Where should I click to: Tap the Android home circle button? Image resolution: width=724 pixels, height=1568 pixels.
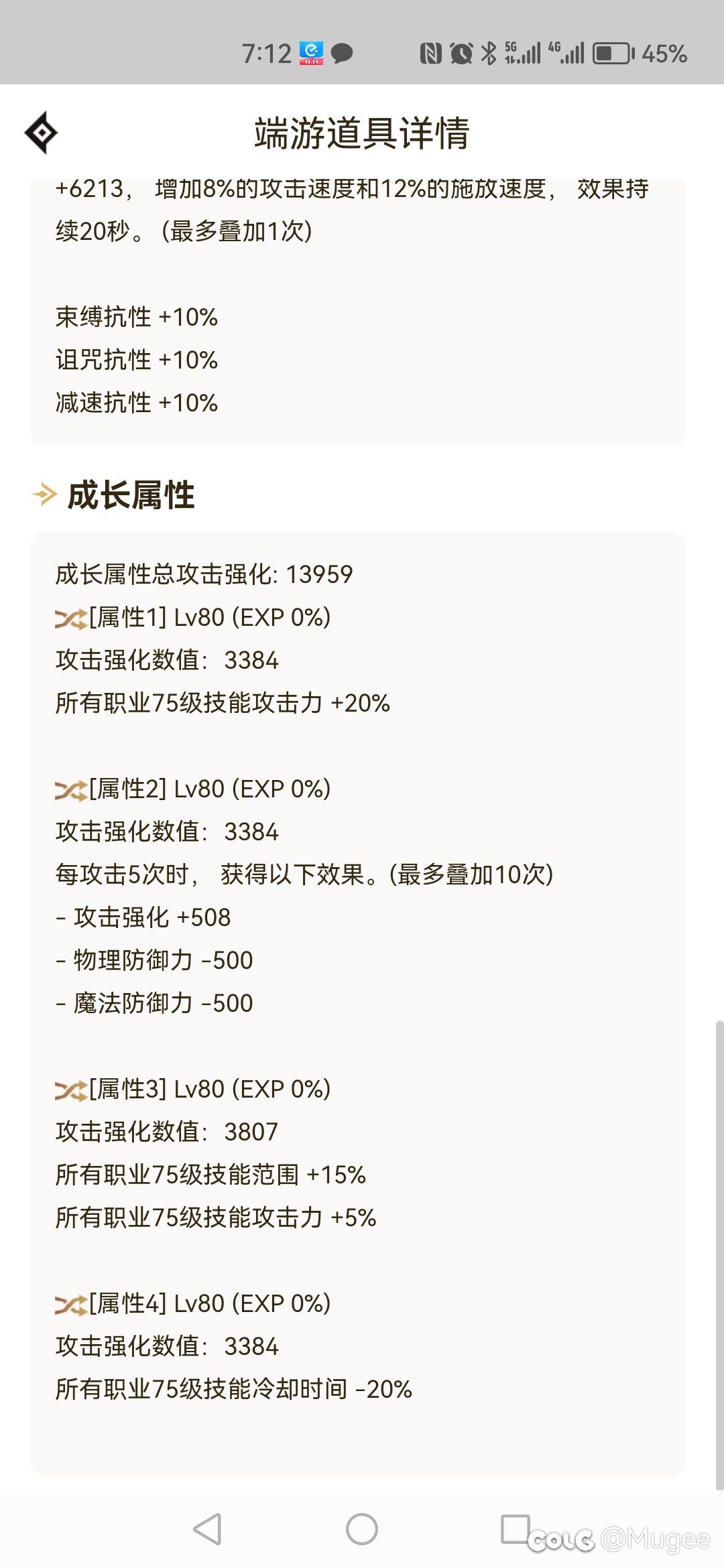(x=362, y=1528)
